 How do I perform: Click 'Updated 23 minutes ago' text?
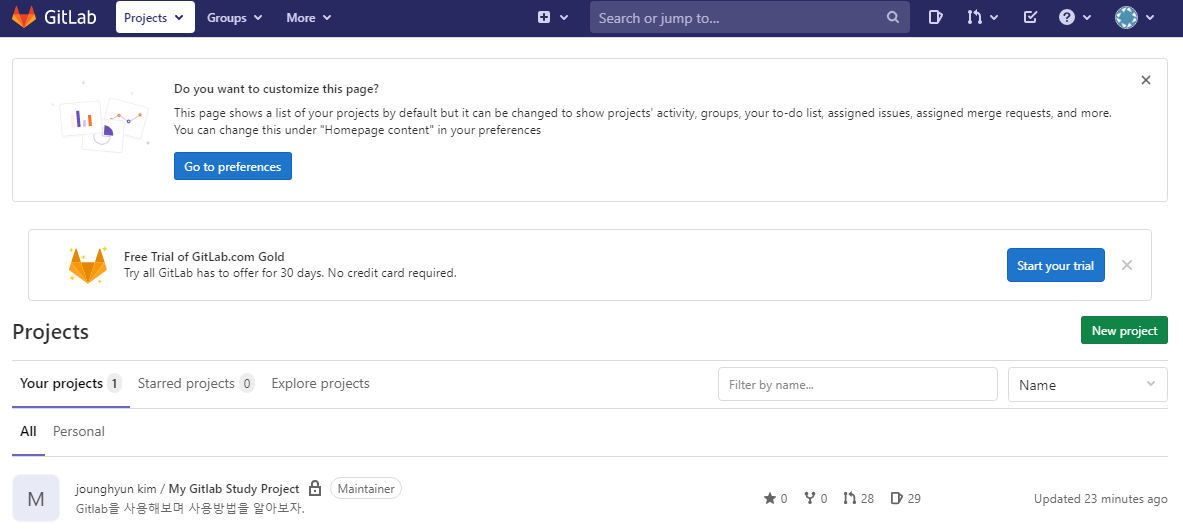pos(1101,498)
